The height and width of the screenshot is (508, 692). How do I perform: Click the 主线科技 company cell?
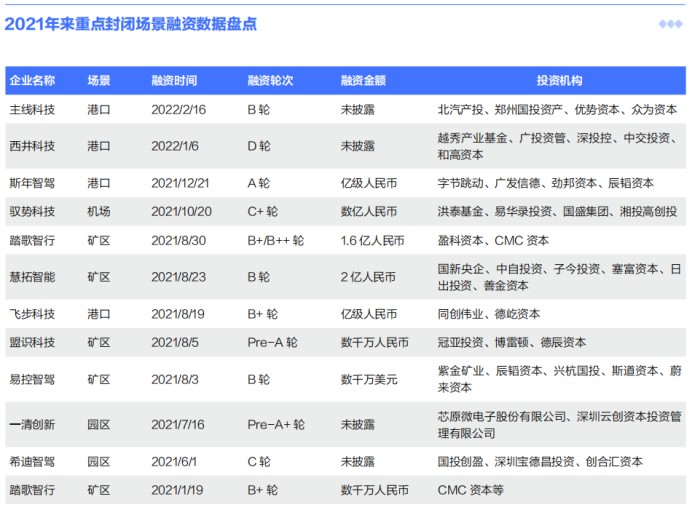pyautogui.click(x=32, y=109)
